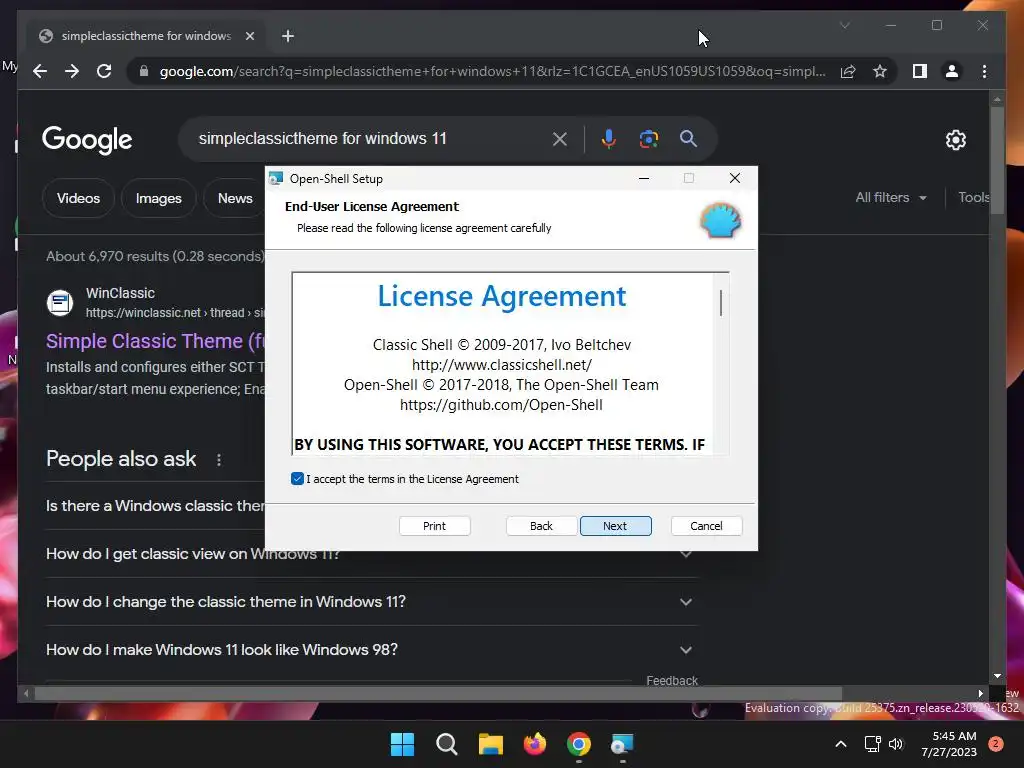The image size is (1024, 768).
Task: Click the Google search box
Action: [x=372, y=138]
